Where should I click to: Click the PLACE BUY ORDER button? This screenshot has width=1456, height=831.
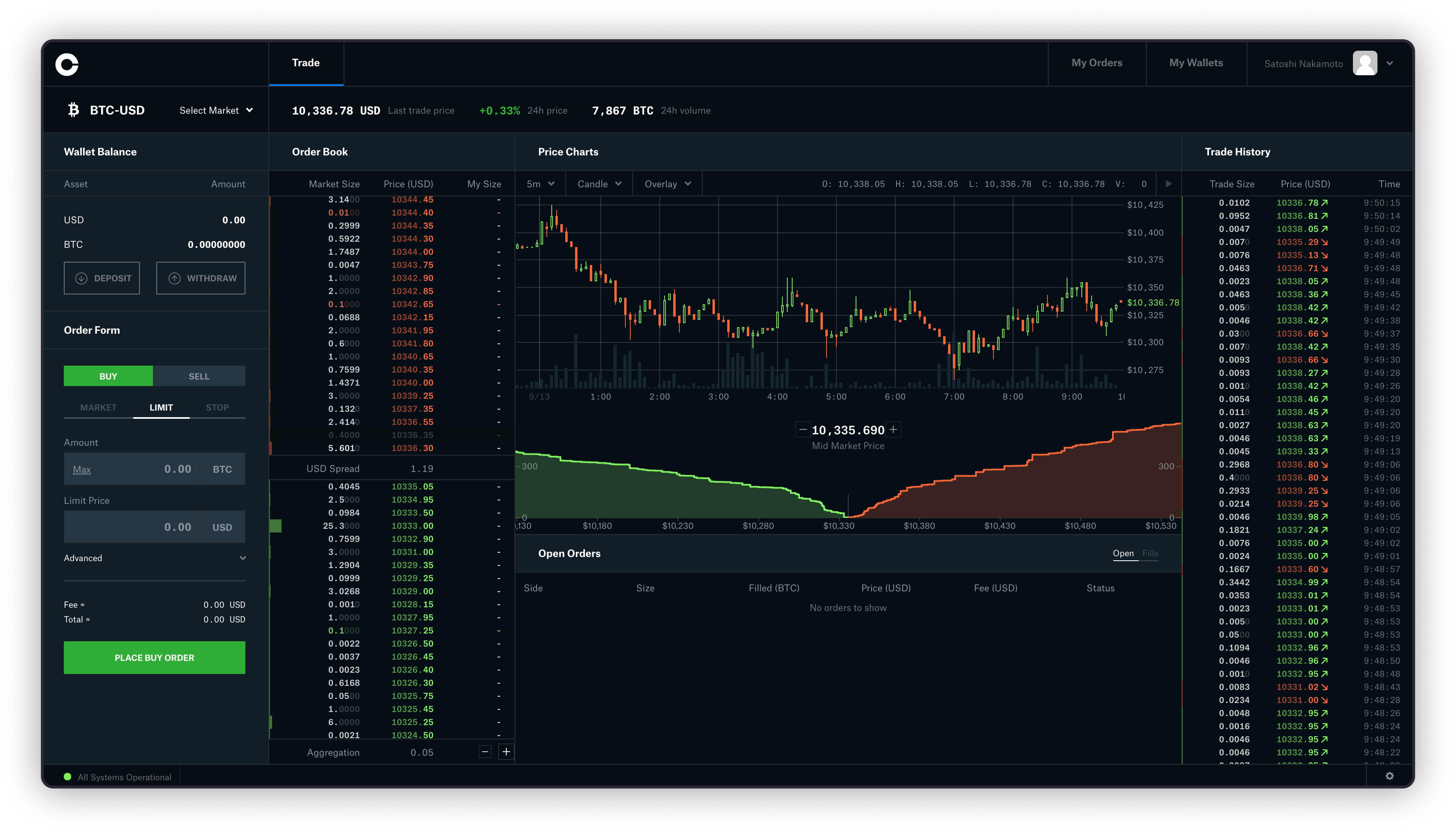pyautogui.click(x=154, y=657)
